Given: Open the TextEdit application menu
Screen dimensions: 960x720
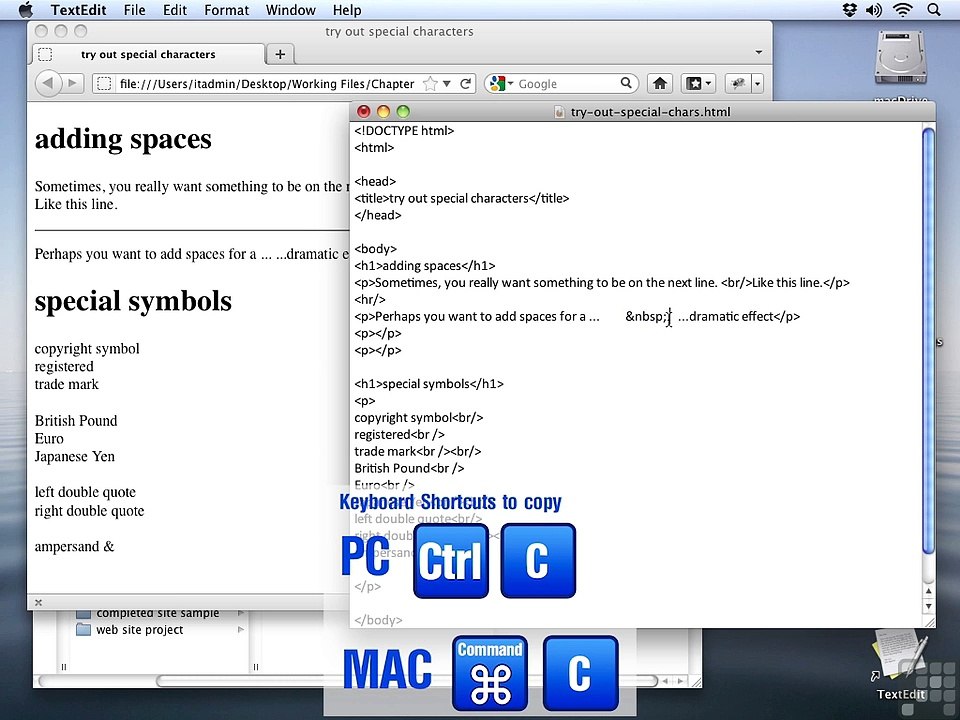Looking at the screenshot, I should pyautogui.click(x=78, y=10).
